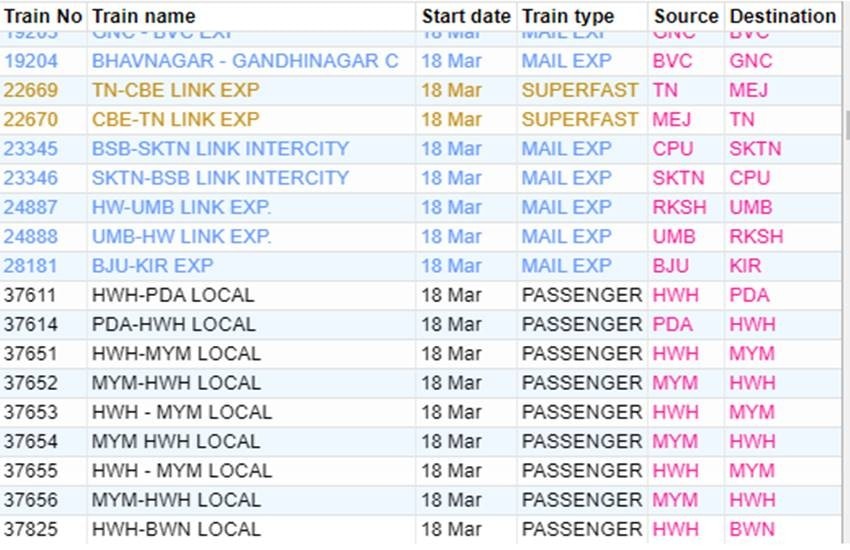
Task: Click the vertical scrollbar thumb
Action: tap(846, 125)
